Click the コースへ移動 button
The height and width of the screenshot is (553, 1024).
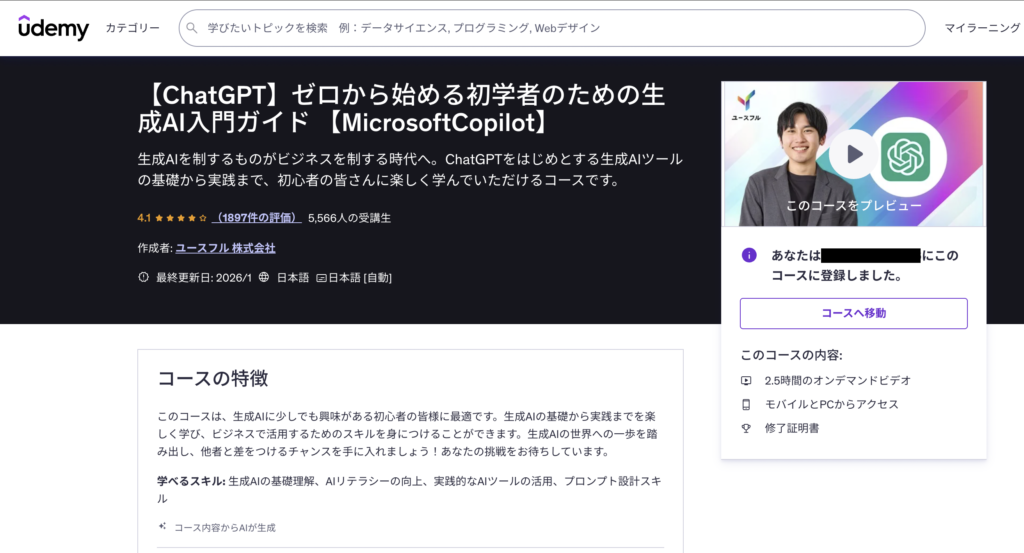pyautogui.click(x=853, y=313)
